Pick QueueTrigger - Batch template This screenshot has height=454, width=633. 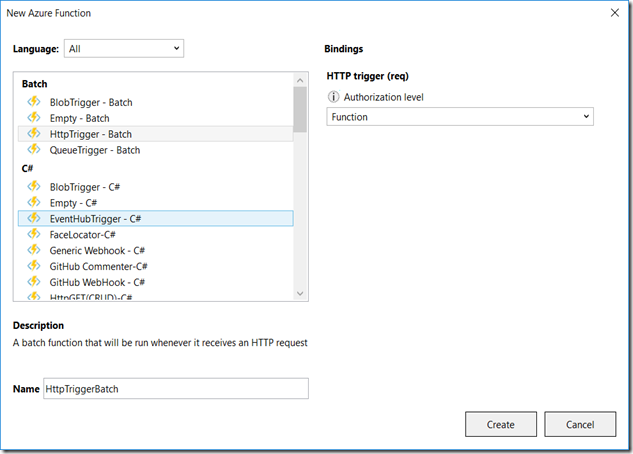click(155, 150)
